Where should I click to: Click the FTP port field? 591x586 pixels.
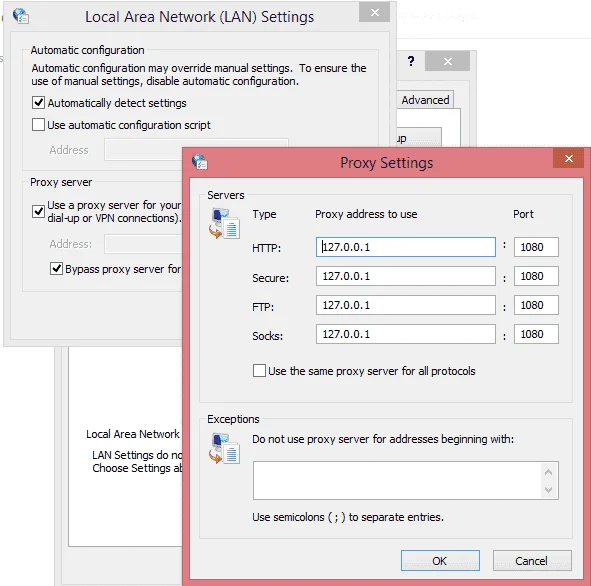click(536, 305)
